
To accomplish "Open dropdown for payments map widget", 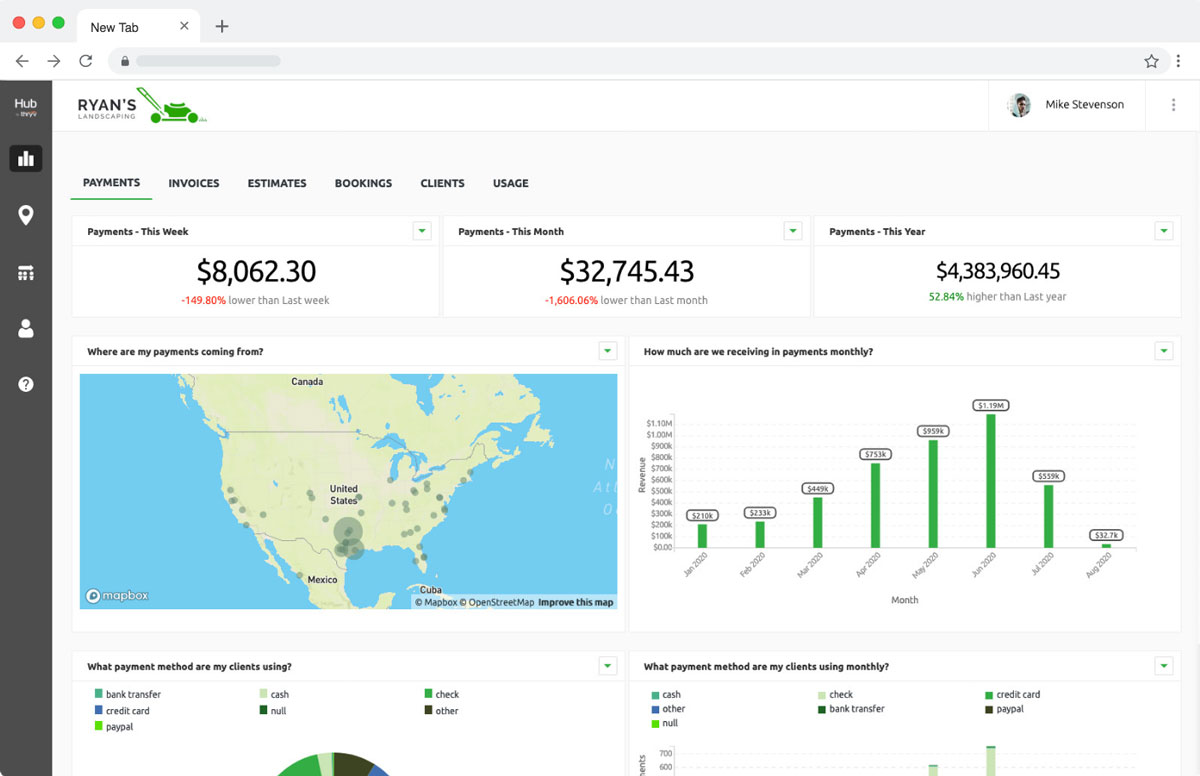I will 607,351.
